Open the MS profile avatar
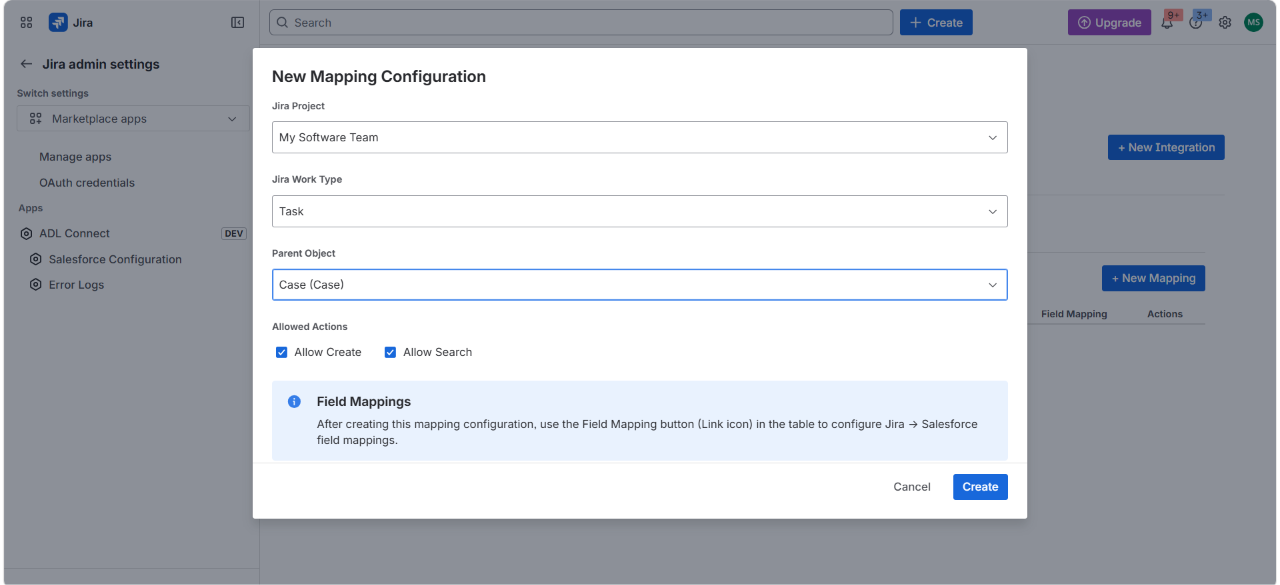This screenshot has width=1280, height=585. click(1254, 22)
